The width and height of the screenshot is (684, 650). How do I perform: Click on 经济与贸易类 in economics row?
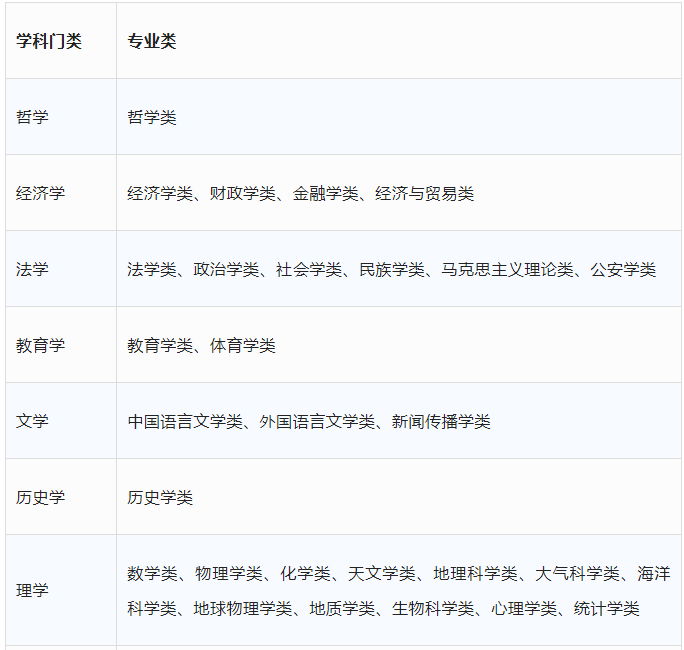[424, 193]
